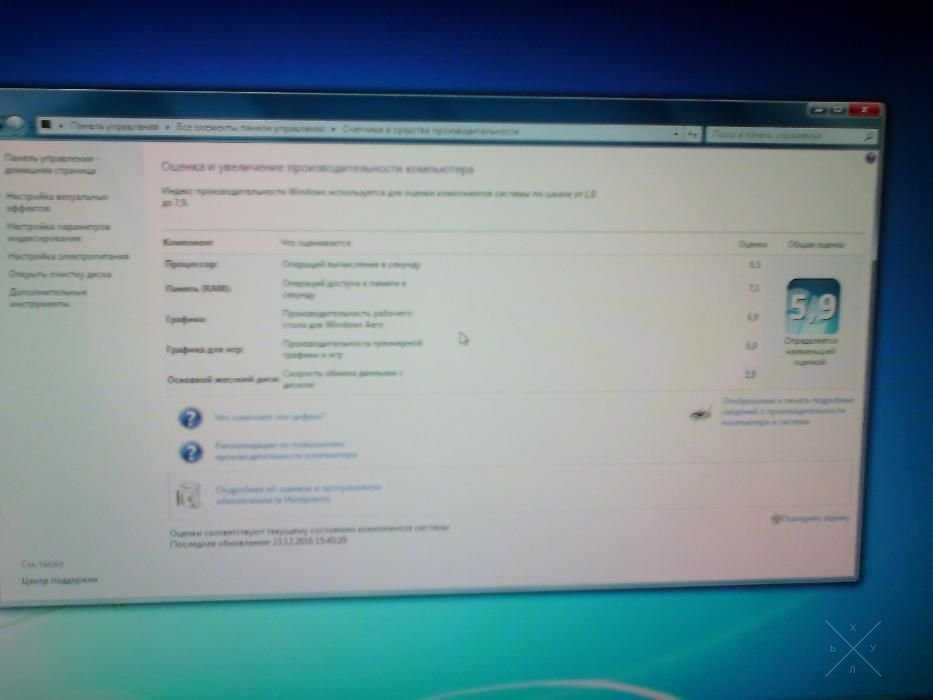This screenshot has width=933, height=700.
Task: Click the page heading 'Оценка и увеличение производительности компьютера'
Action: (x=318, y=168)
